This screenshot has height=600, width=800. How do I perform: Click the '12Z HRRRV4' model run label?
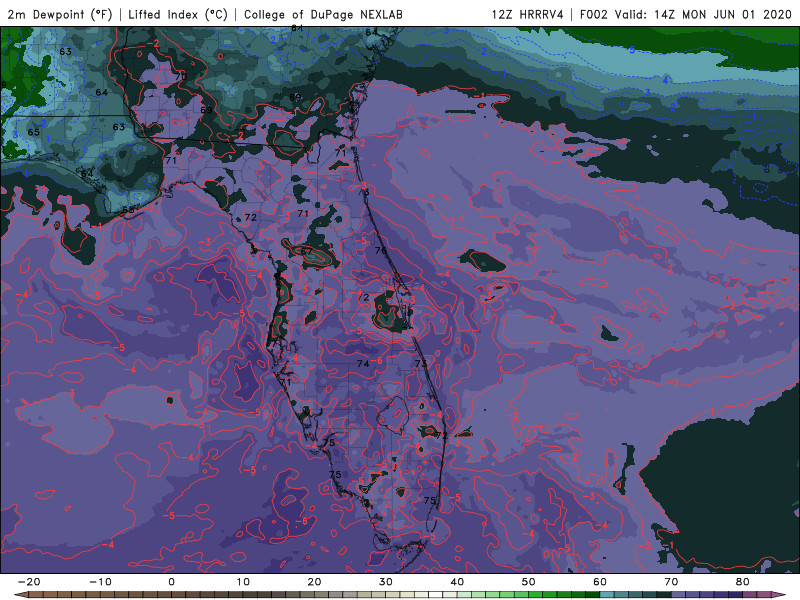coord(527,14)
